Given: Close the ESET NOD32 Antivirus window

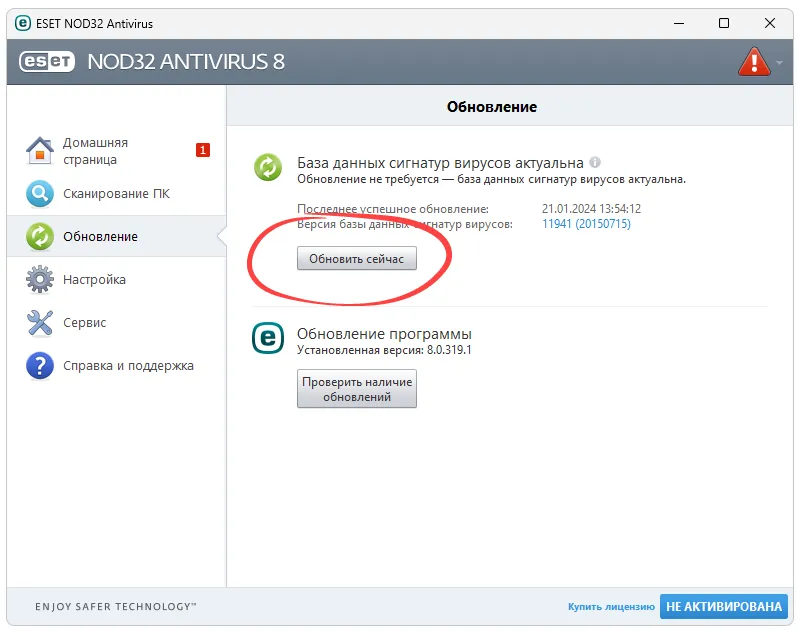Looking at the screenshot, I should pos(770,23).
